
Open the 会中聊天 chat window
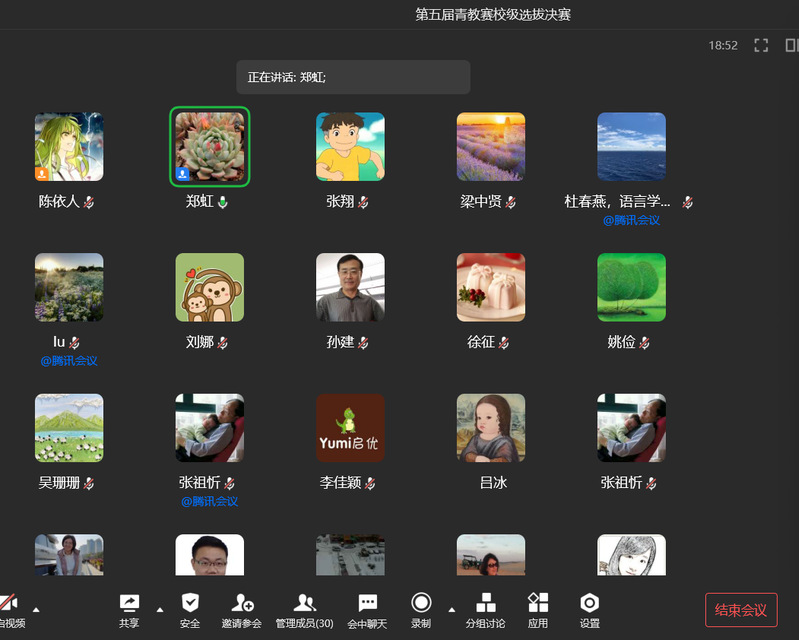367,610
